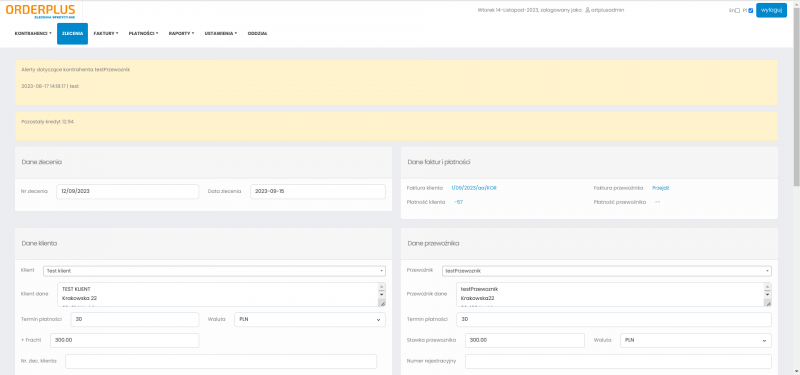This screenshot has height=375, width=800.
Task: Open the Ustawienia menu
Action: tap(221, 34)
